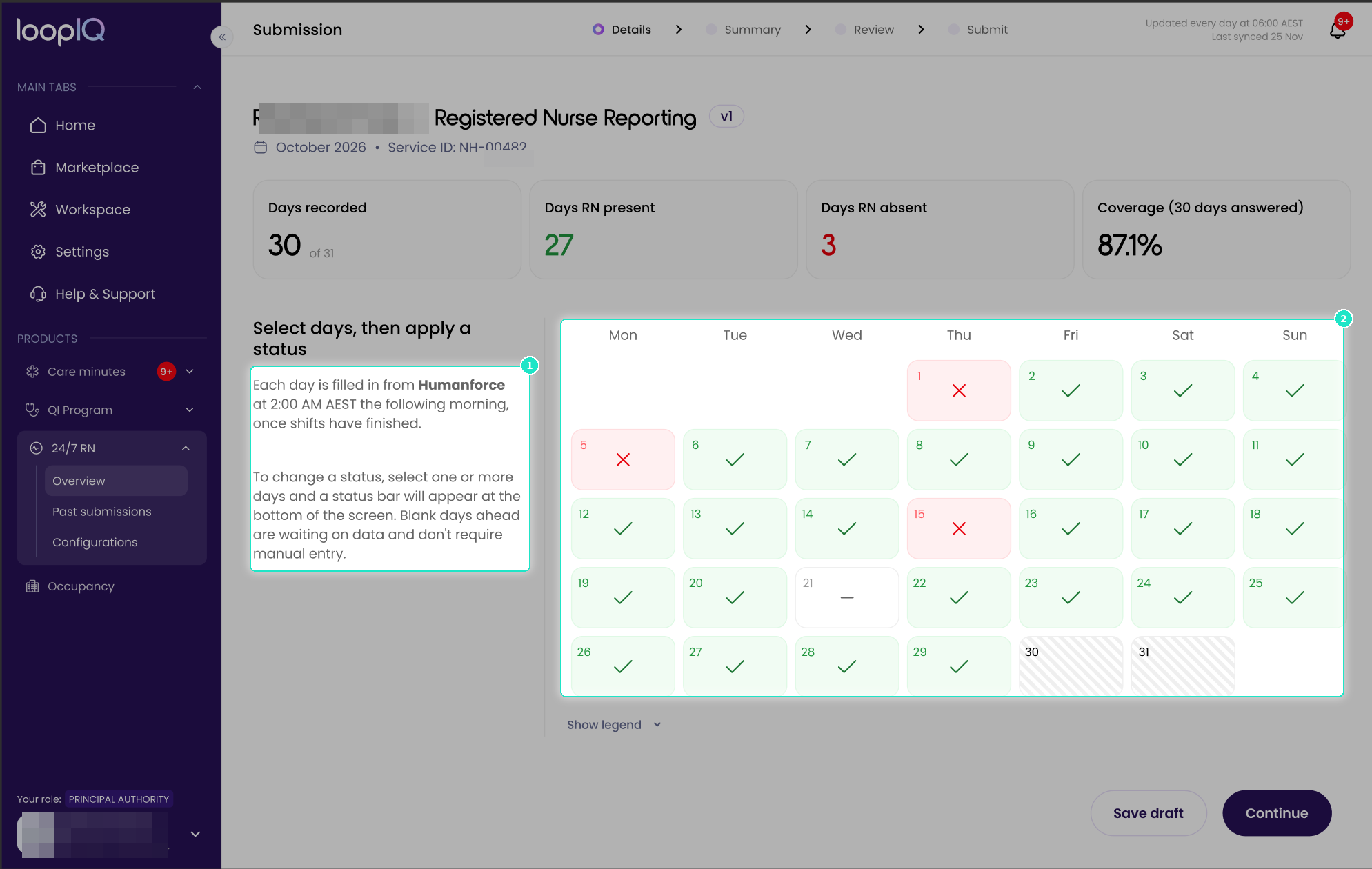
Task: Click calendar icon beside October 2026
Action: [x=260, y=148]
